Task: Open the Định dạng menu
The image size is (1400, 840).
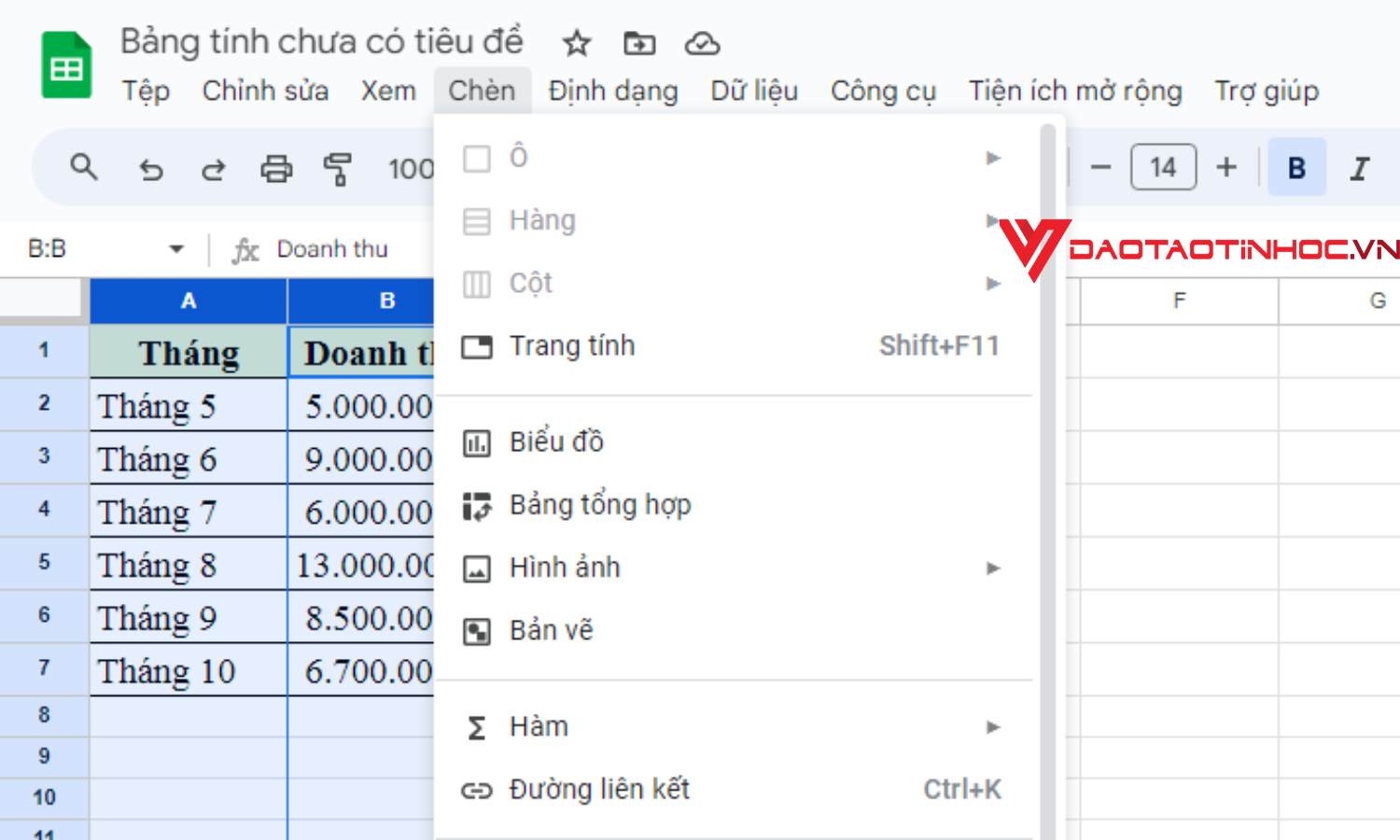Action: tap(612, 91)
